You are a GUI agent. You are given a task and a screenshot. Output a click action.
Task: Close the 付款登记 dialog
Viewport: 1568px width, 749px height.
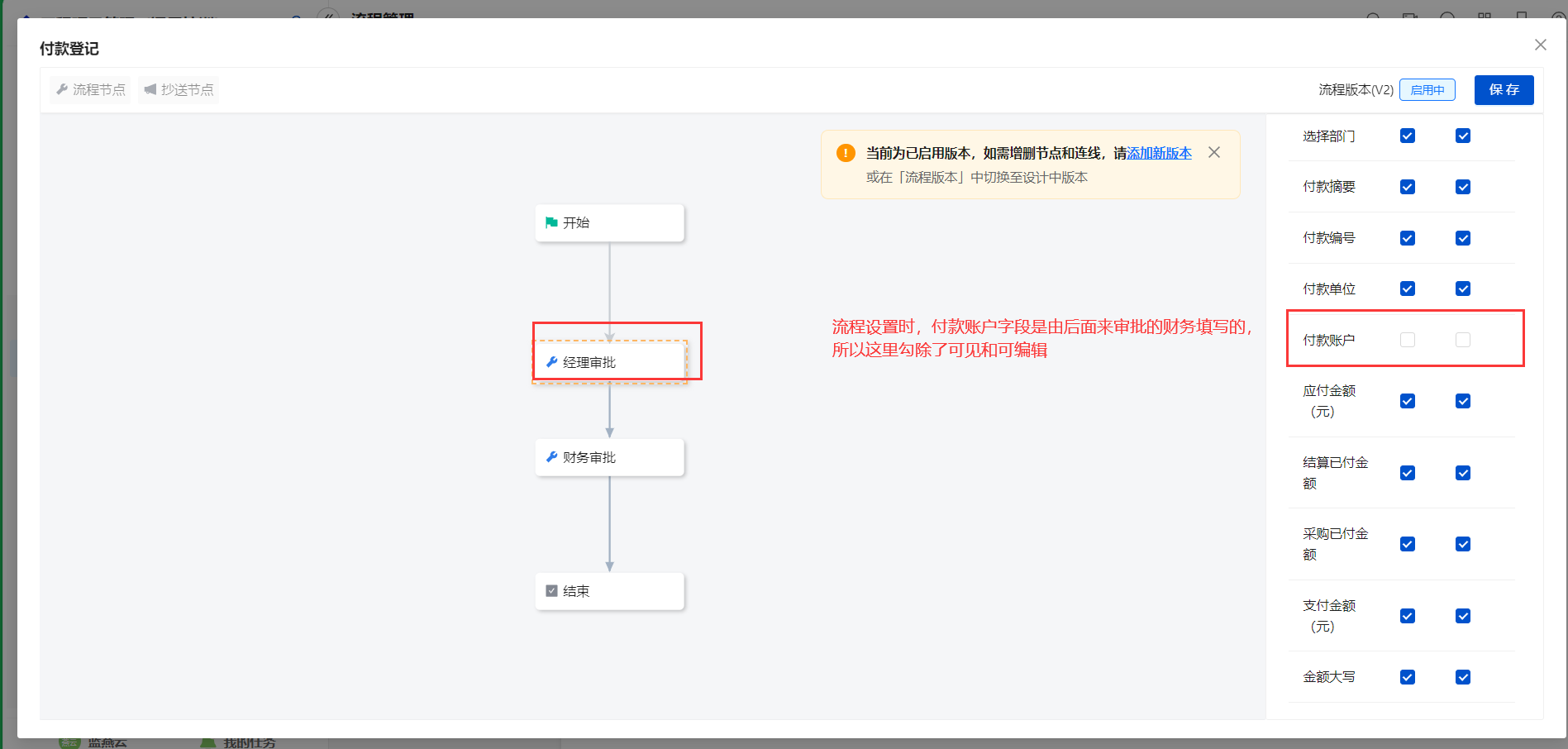1541,45
